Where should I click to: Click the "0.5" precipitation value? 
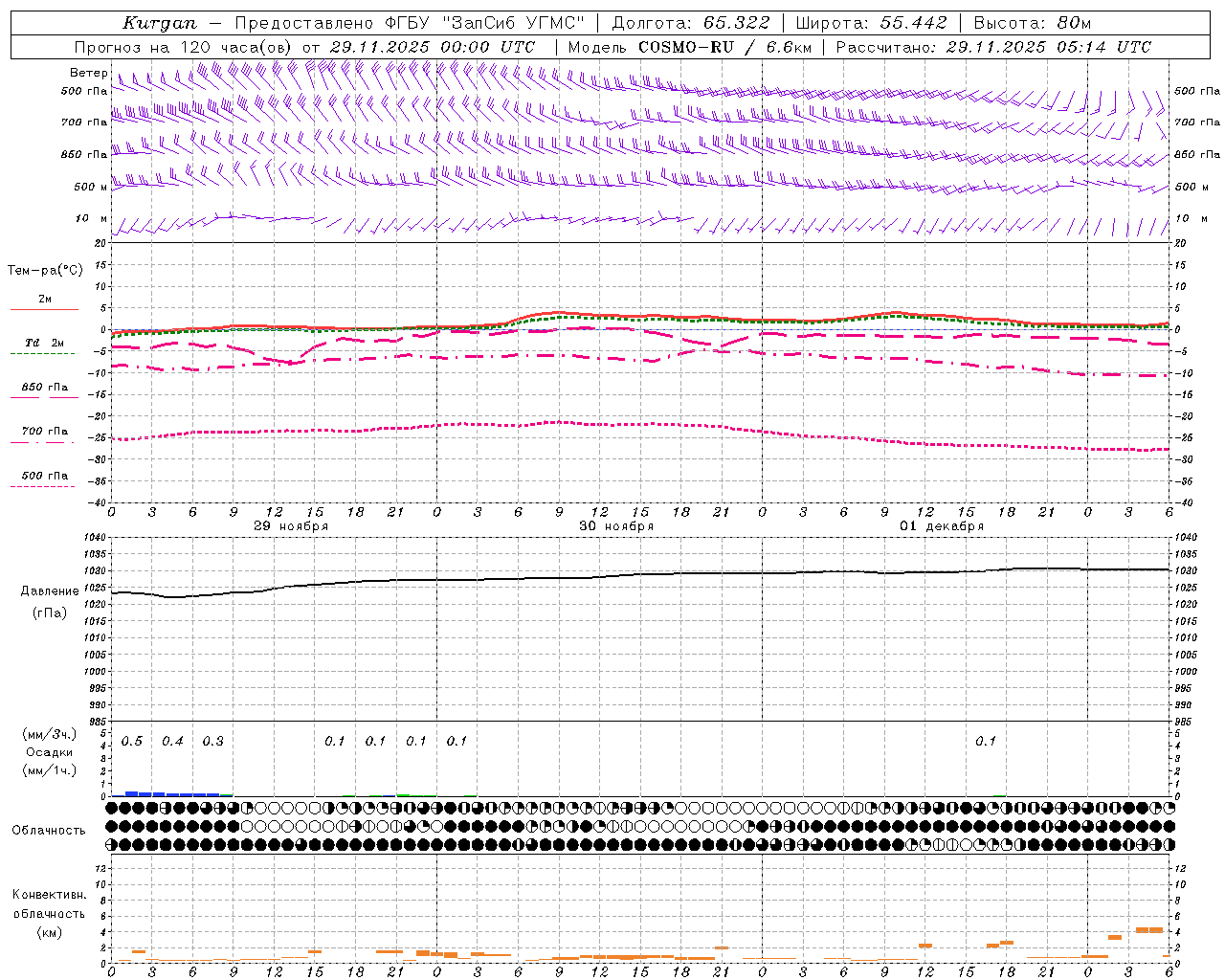132,741
